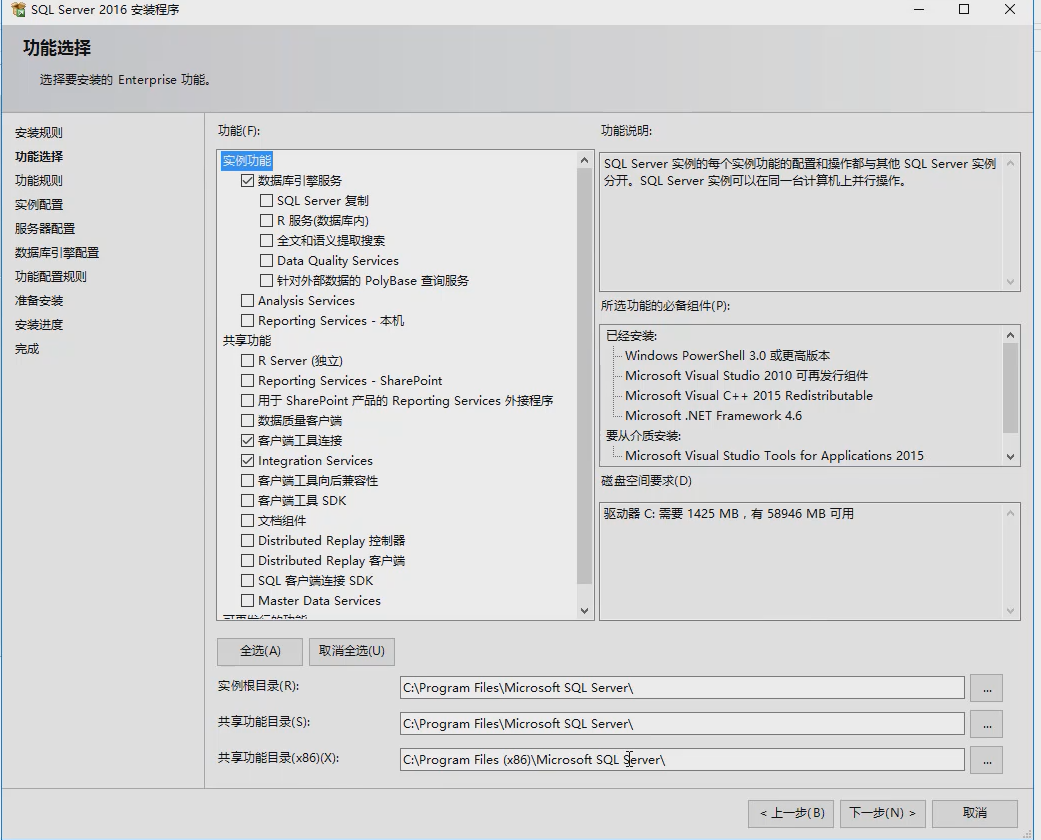Enable Master Data Services checkbox

coord(247,600)
